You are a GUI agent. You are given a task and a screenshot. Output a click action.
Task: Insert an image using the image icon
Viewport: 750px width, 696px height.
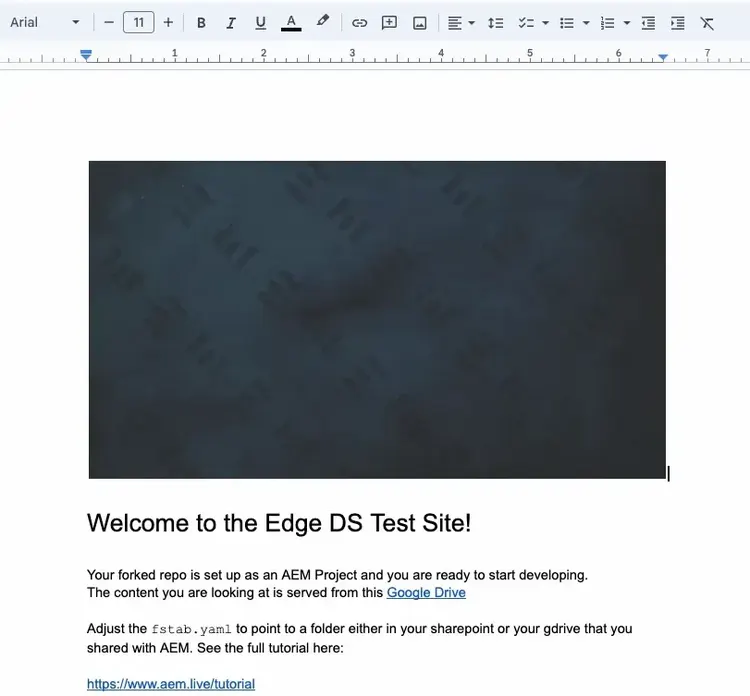419,22
